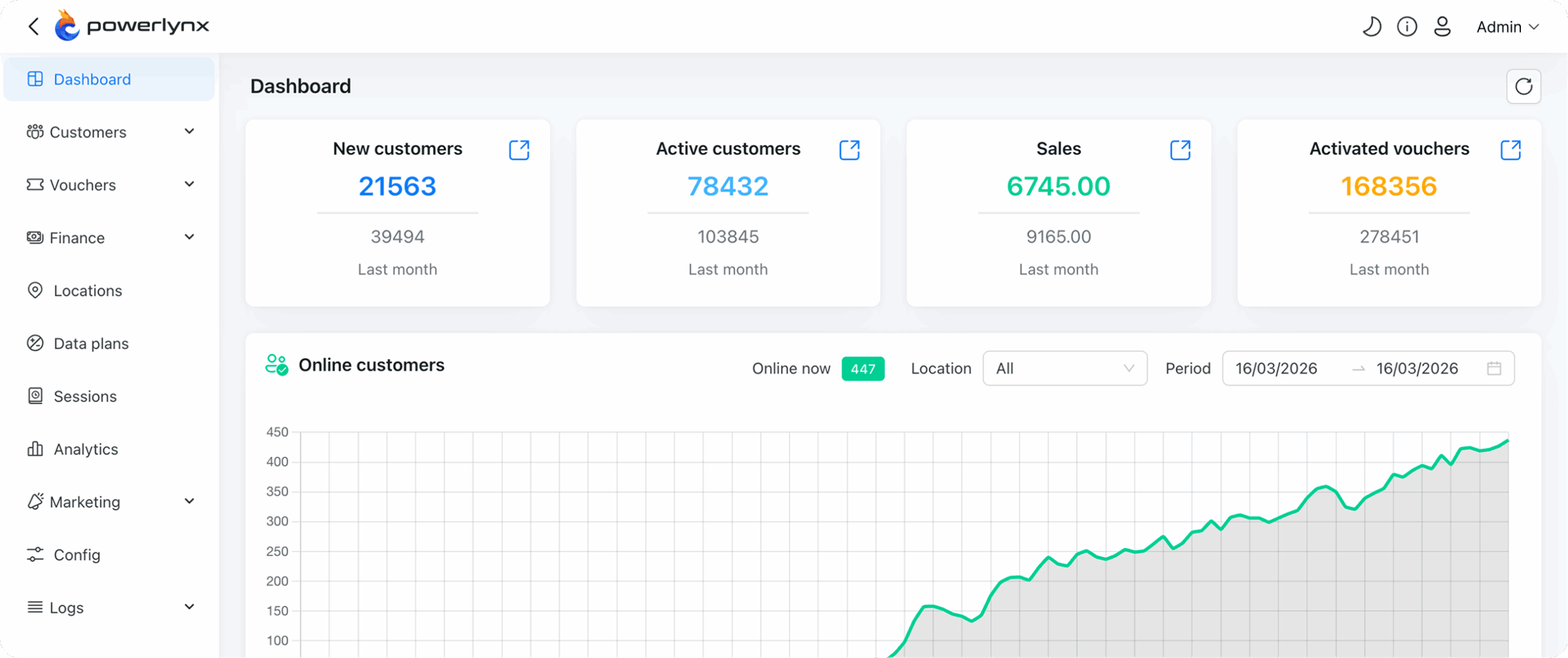
Task: Click the calendar icon in Period field
Action: point(1494,368)
